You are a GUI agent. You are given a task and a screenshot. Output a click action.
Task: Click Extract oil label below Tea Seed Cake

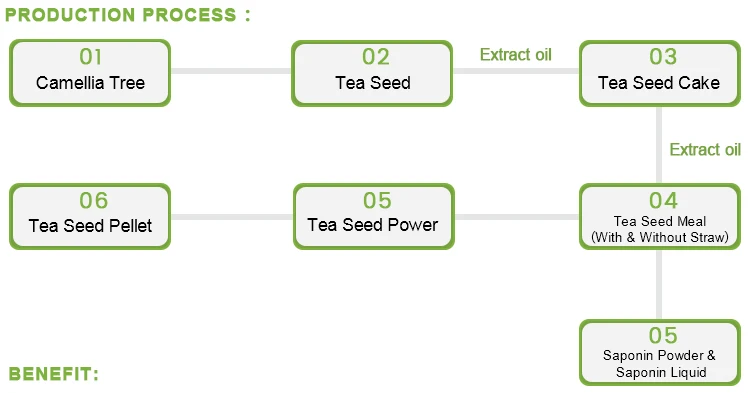[705, 150]
